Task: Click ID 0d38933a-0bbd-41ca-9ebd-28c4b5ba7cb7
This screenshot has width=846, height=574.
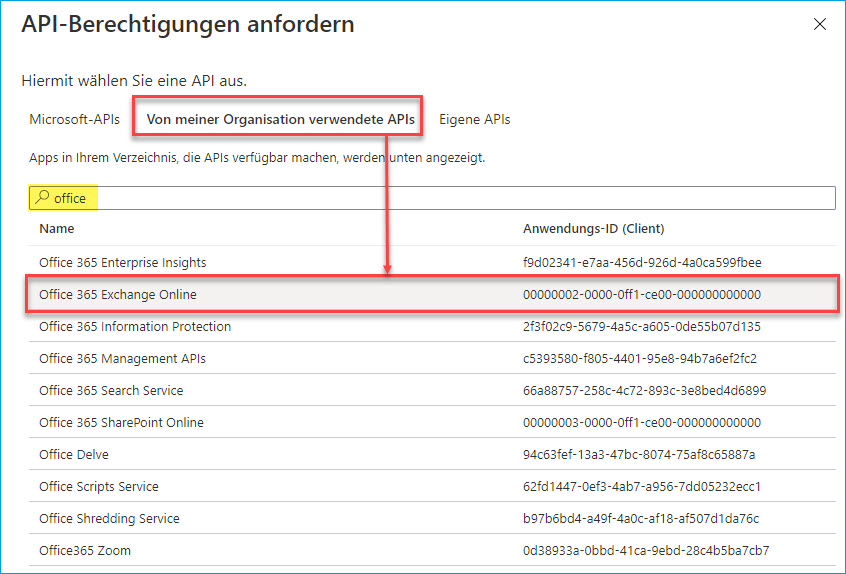Action: tap(646, 550)
